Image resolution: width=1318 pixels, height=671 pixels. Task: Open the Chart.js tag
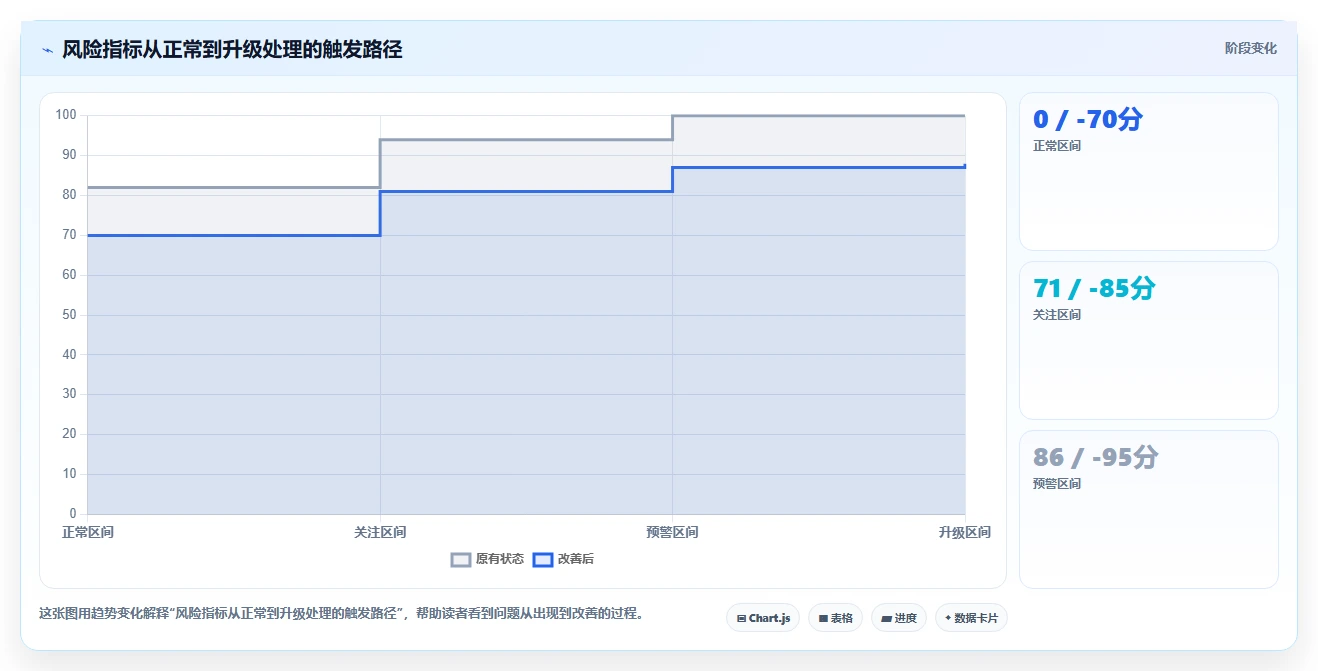point(763,618)
